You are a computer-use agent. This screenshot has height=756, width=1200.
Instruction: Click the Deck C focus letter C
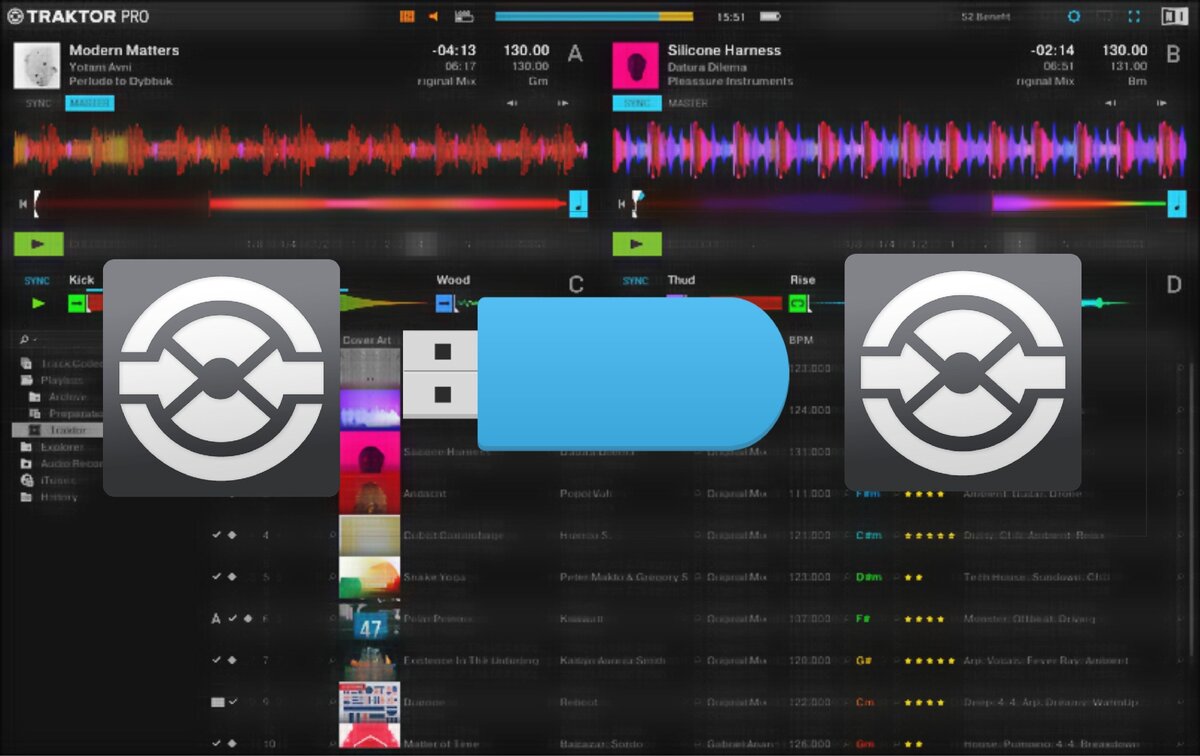pos(575,285)
